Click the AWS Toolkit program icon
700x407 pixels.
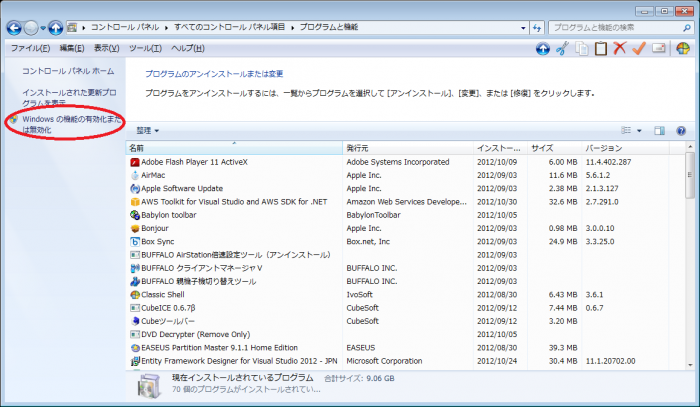(x=135, y=202)
